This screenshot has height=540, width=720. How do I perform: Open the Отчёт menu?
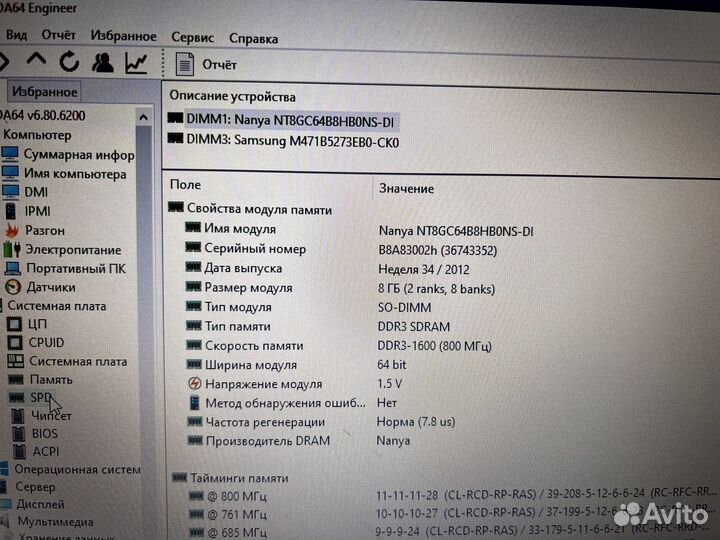click(58, 35)
